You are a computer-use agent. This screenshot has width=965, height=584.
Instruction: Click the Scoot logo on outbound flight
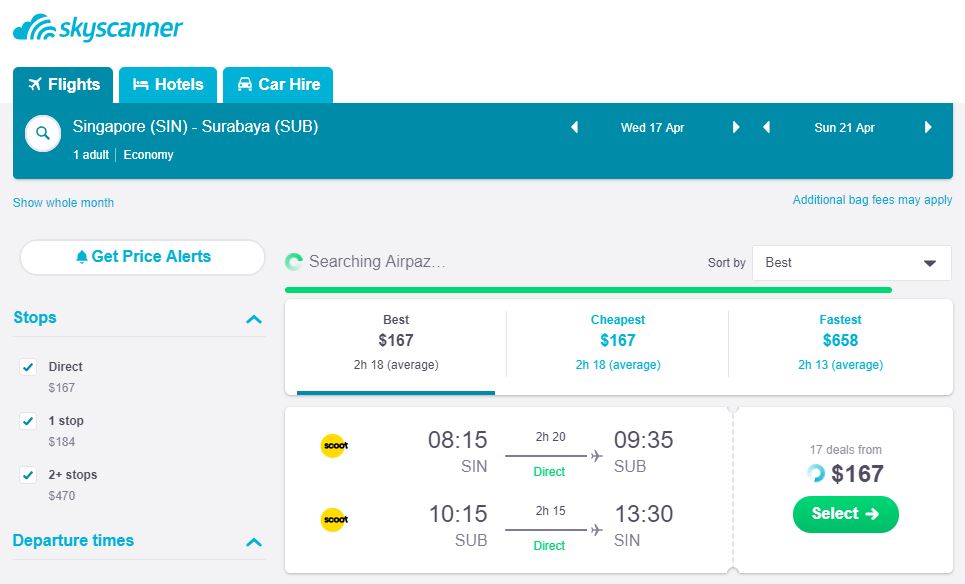[333, 446]
